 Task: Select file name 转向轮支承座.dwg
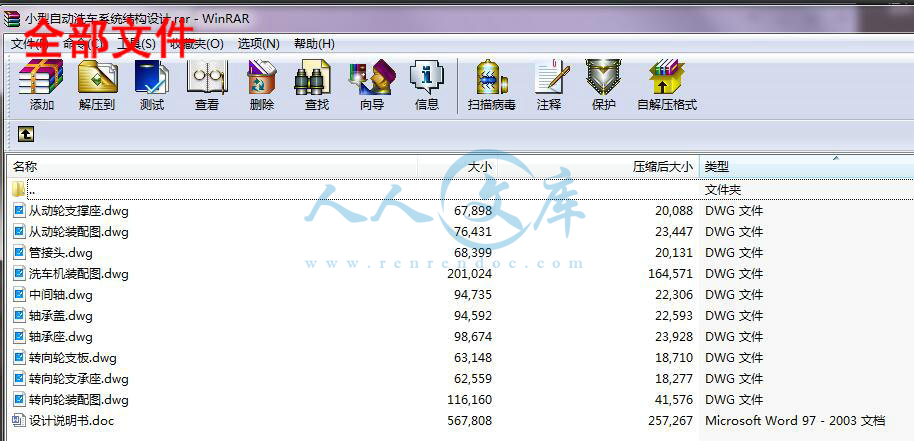point(79,379)
